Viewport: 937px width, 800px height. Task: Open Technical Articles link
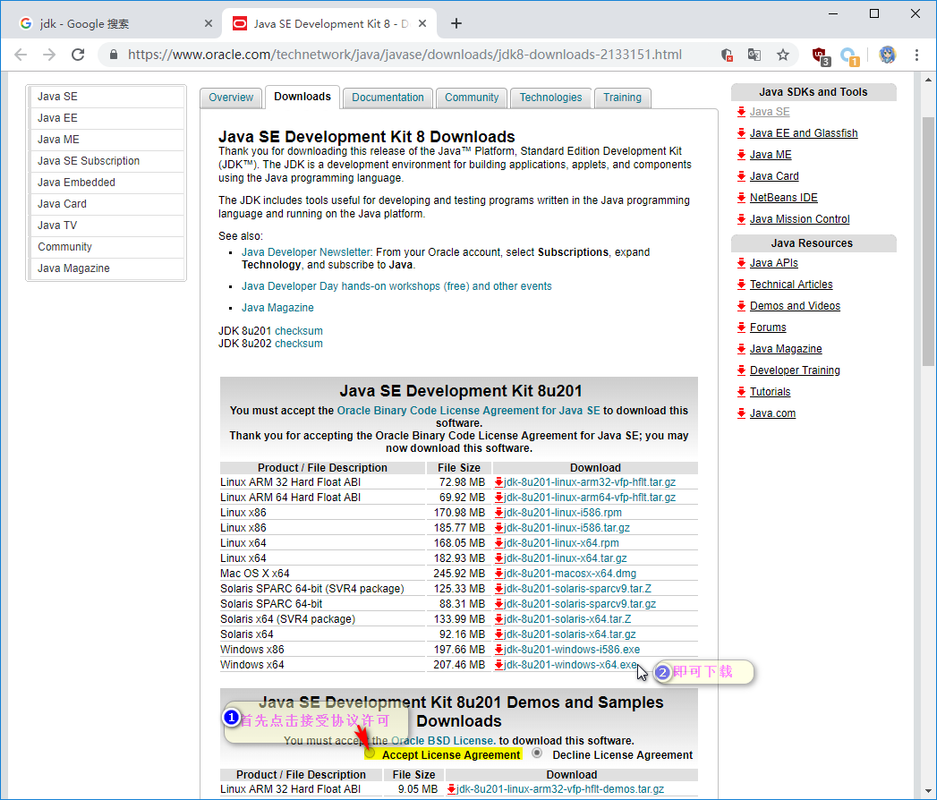pos(791,284)
